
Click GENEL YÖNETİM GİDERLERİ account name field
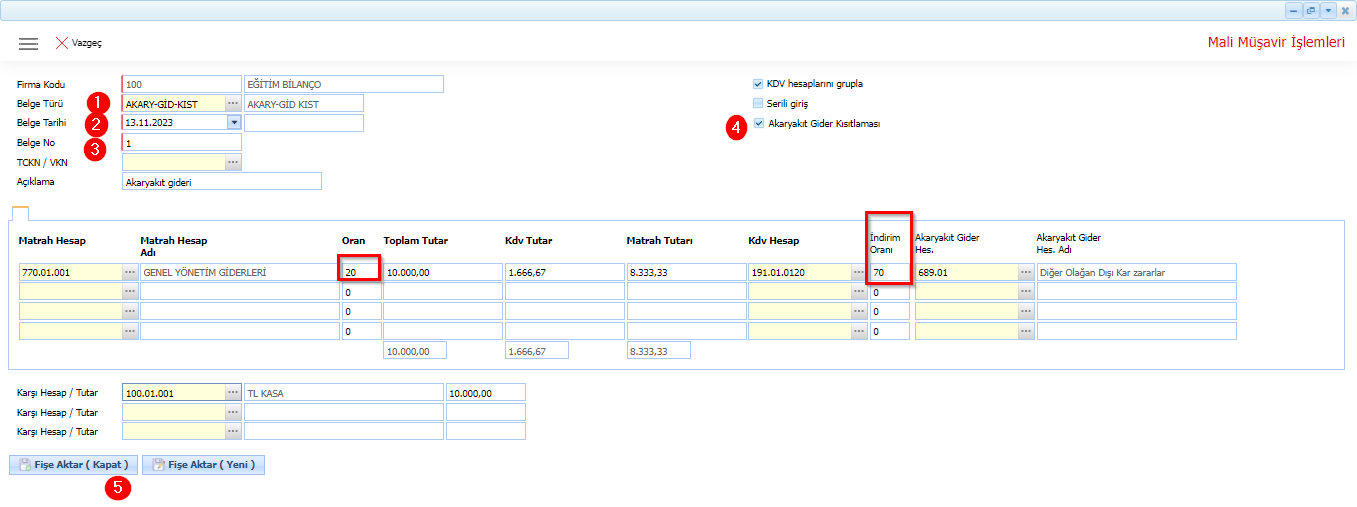pyautogui.click(x=239, y=272)
